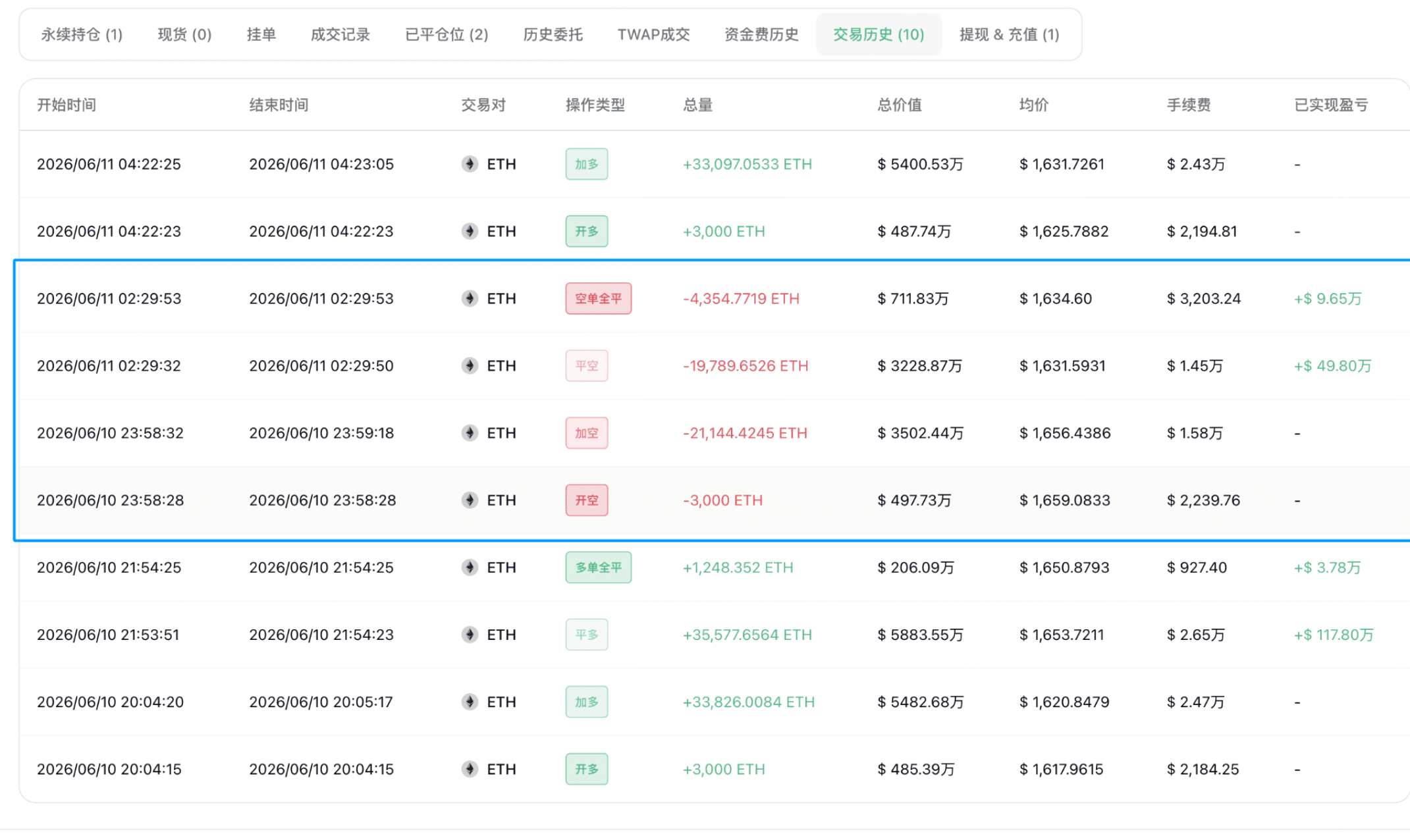
Task: Click ETH icon in the 23:58:32 row
Action: click(x=470, y=433)
